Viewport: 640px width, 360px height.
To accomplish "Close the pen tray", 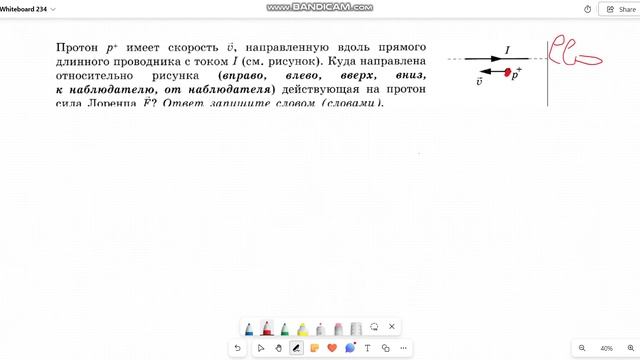I will click(x=392, y=327).
